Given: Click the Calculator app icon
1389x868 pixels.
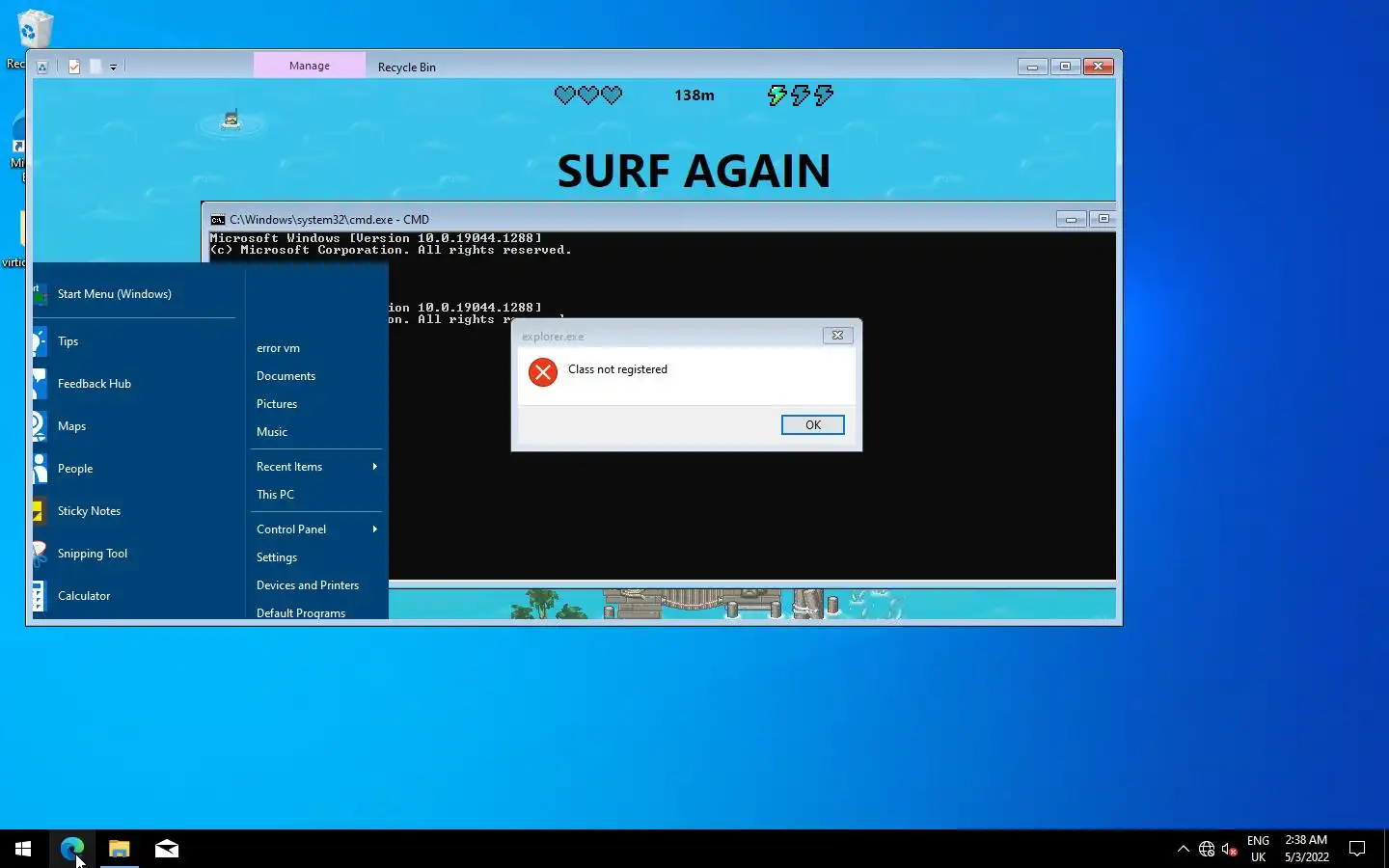Looking at the screenshot, I should (39, 596).
